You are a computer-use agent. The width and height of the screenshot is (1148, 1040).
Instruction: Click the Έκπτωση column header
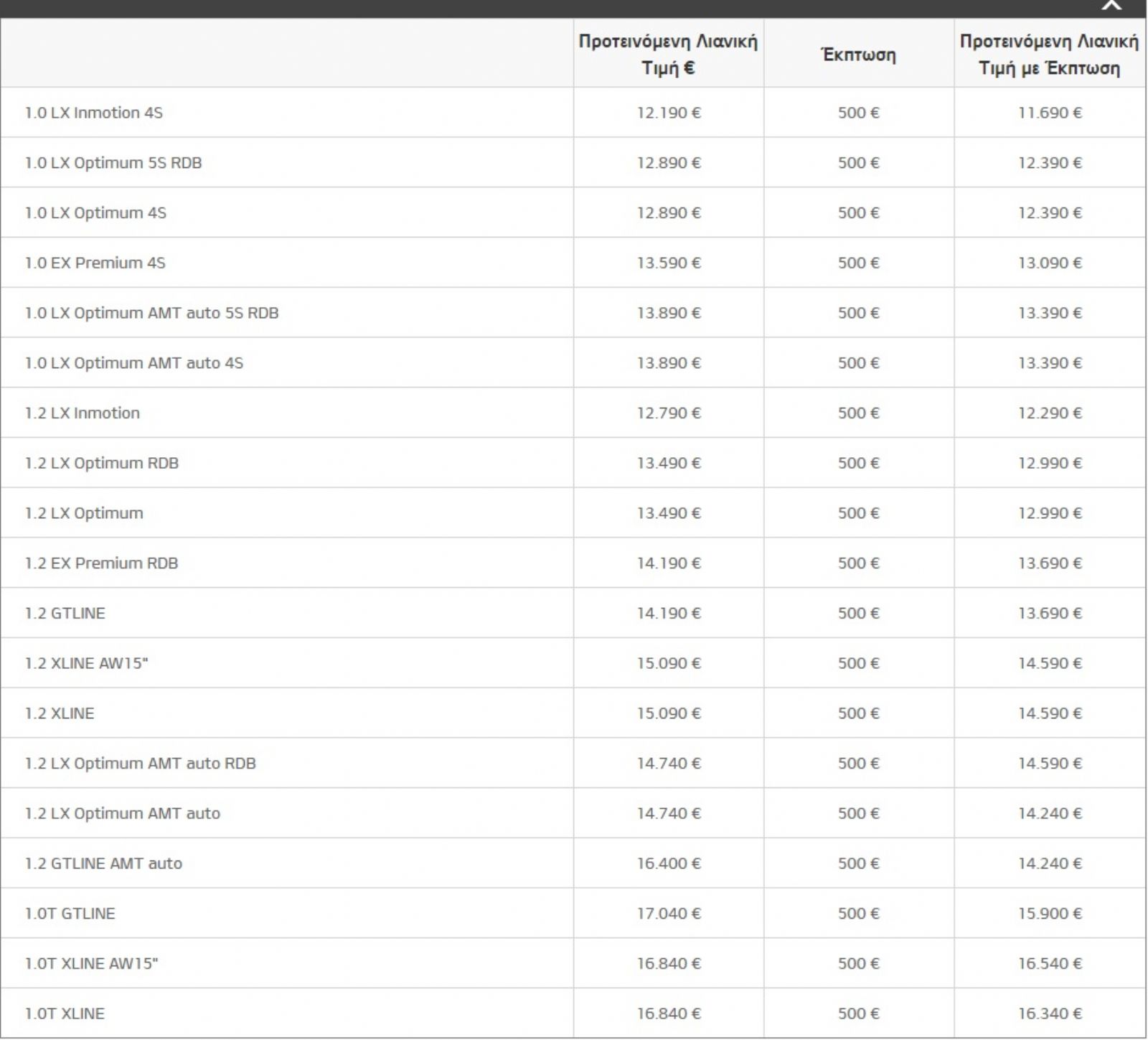tap(858, 55)
